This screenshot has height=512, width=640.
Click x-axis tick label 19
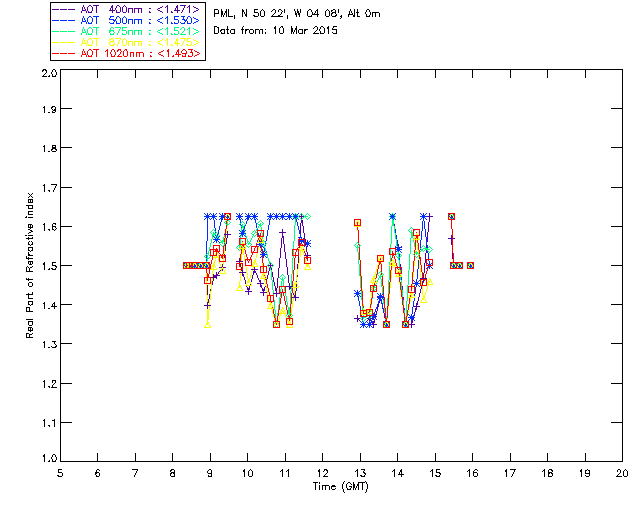point(585,473)
